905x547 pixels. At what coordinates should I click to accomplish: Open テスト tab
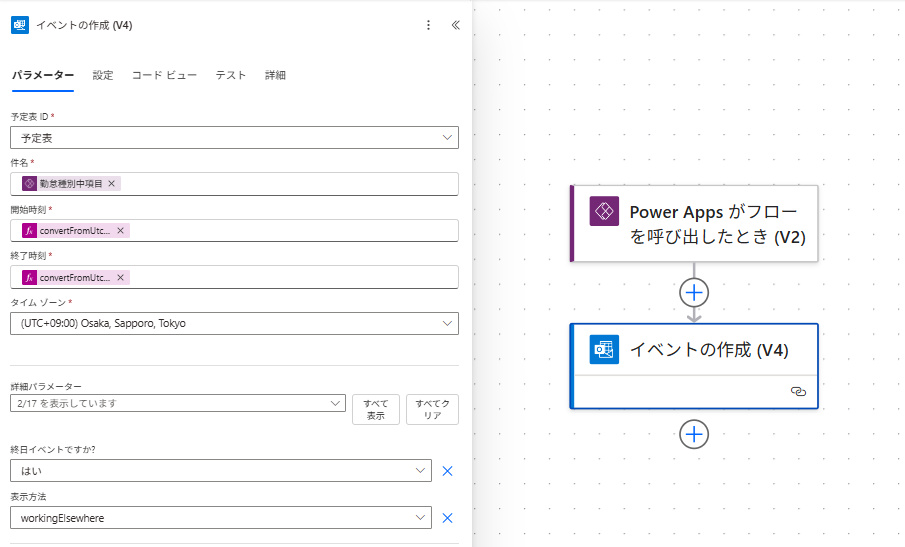point(231,75)
